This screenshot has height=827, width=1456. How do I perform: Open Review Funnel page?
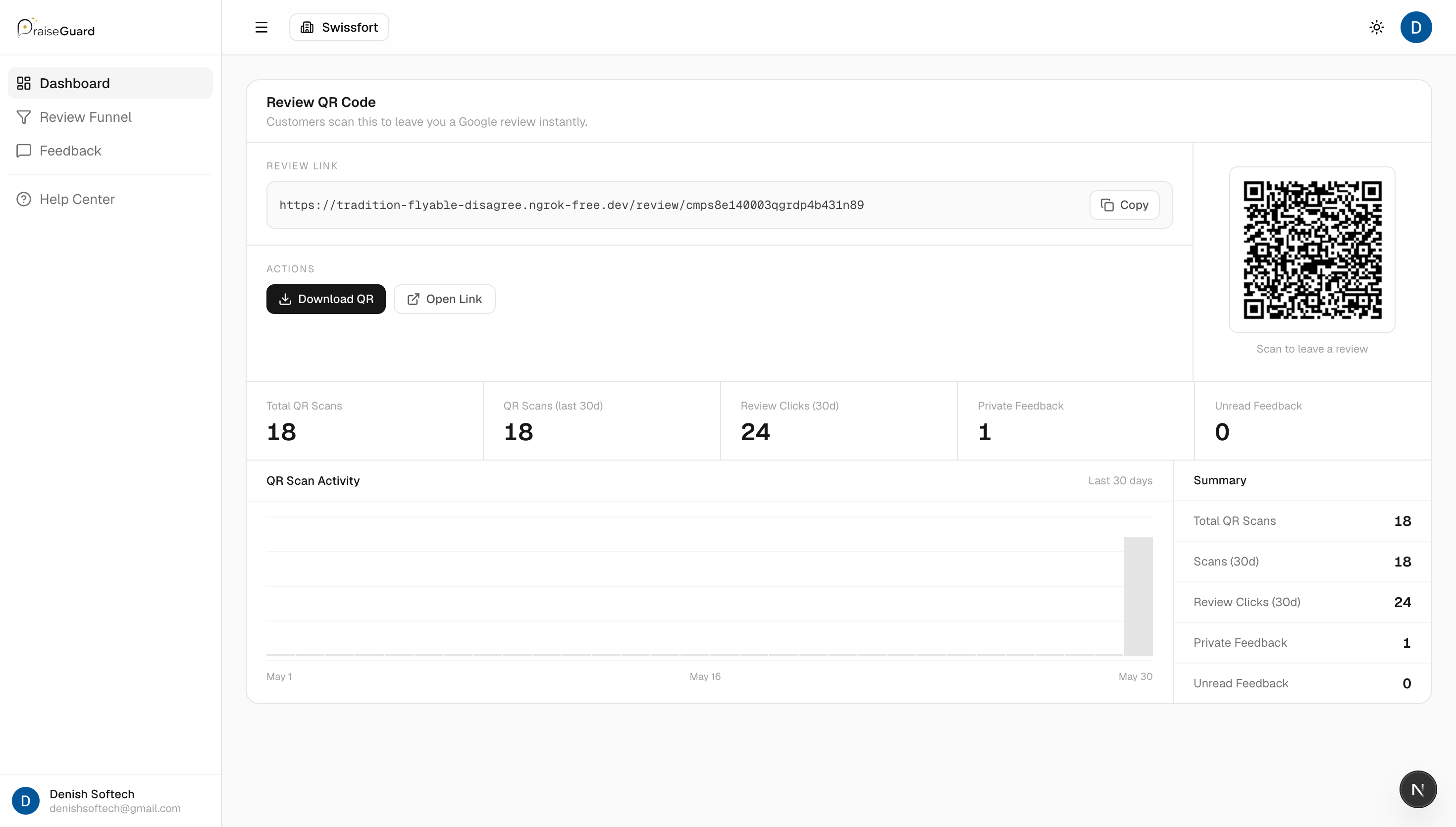[110, 117]
